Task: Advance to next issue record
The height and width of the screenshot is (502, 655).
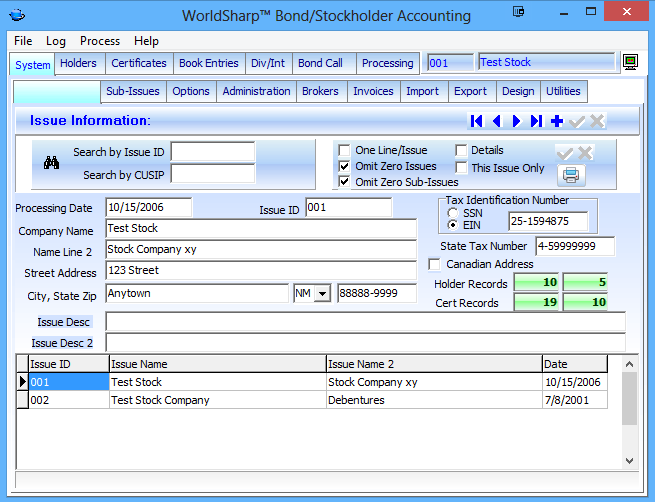Action: point(516,121)
